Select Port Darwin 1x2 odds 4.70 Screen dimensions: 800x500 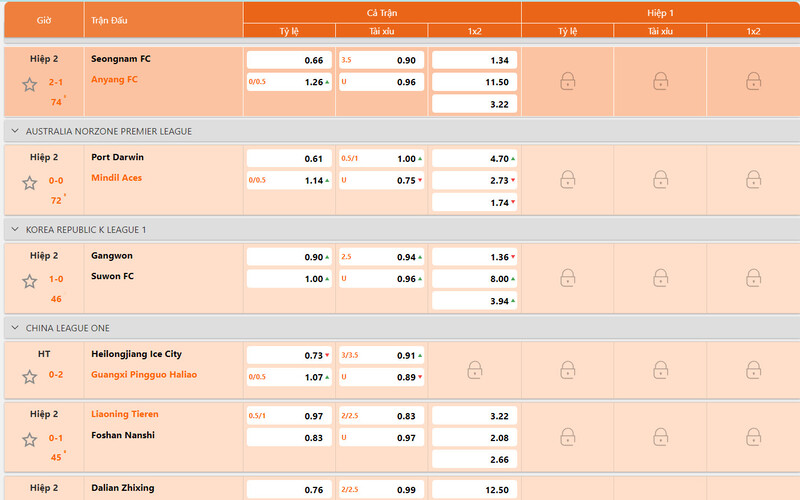click(x=474, y=159)
